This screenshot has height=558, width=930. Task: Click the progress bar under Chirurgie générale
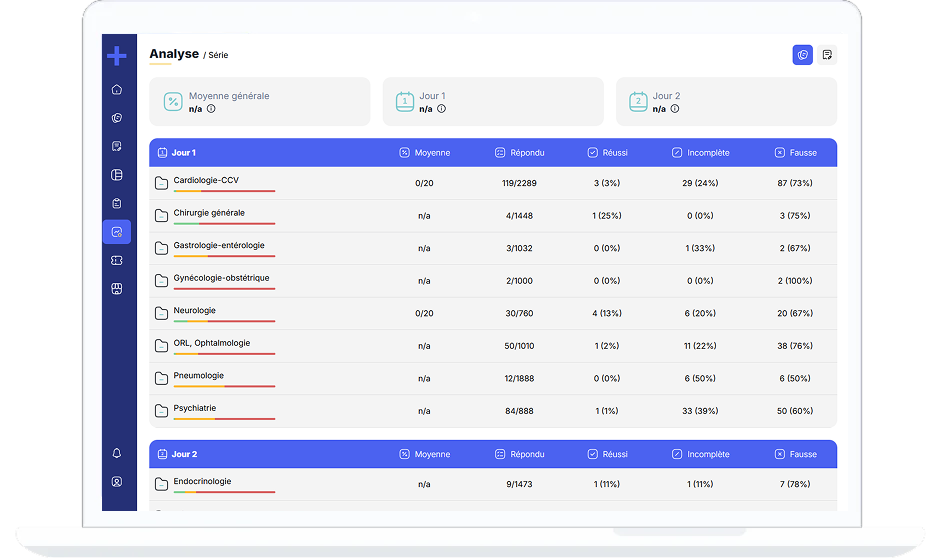(224, 224)
